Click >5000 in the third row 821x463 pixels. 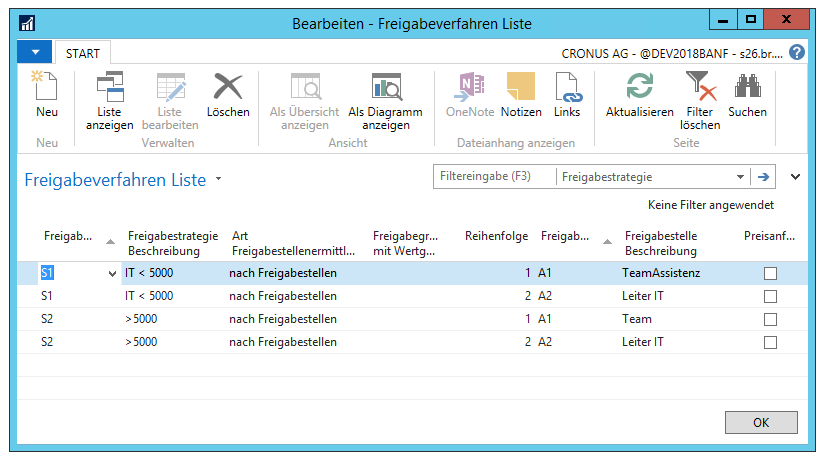tap(141, 319)
